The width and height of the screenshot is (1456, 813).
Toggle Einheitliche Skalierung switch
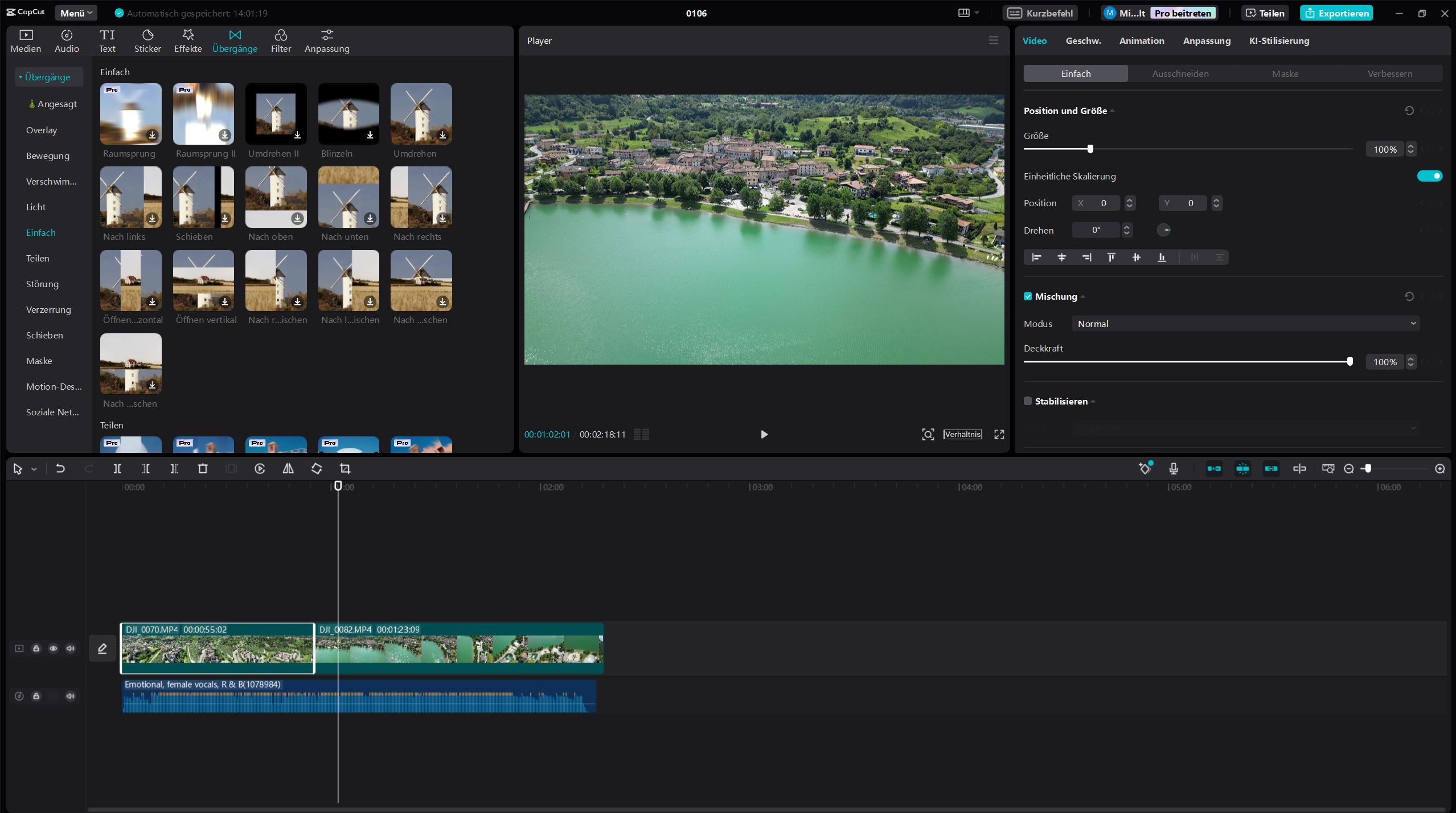tap(1429, 176)
